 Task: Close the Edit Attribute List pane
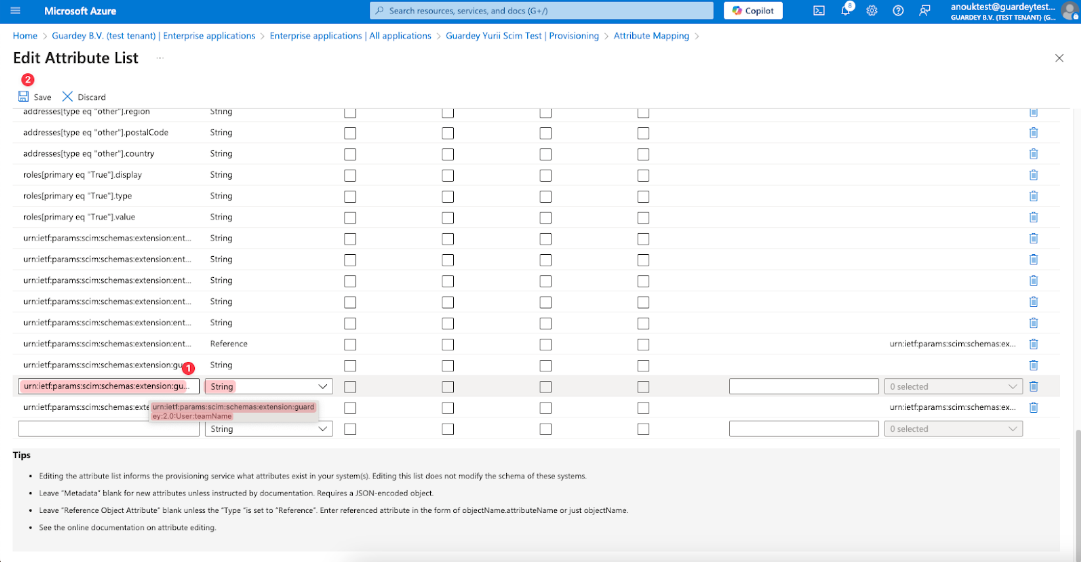coord(1059,59)
